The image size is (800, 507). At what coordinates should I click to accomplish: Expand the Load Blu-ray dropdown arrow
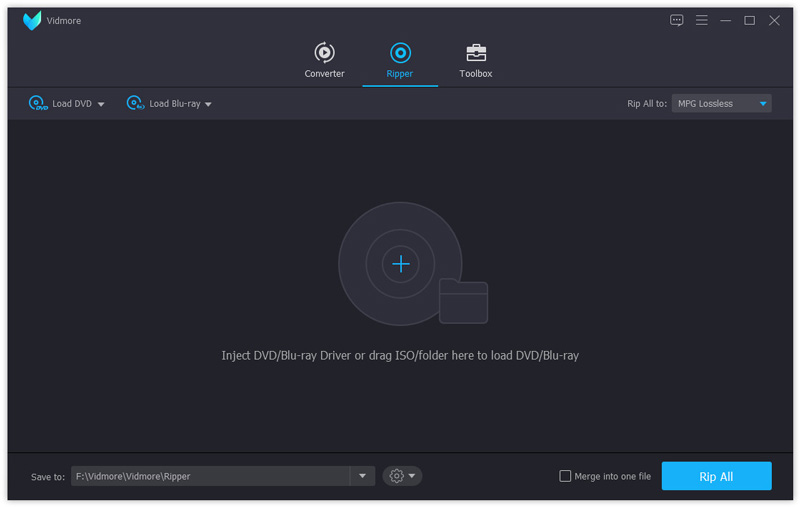(208, 104)
